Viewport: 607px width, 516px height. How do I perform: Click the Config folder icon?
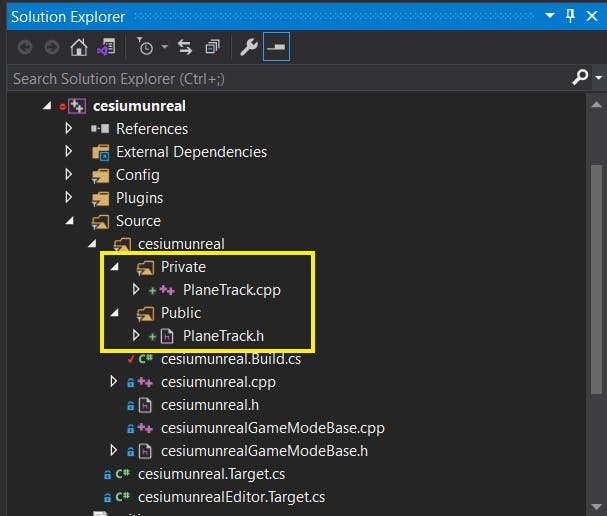(x=101, y=176)
